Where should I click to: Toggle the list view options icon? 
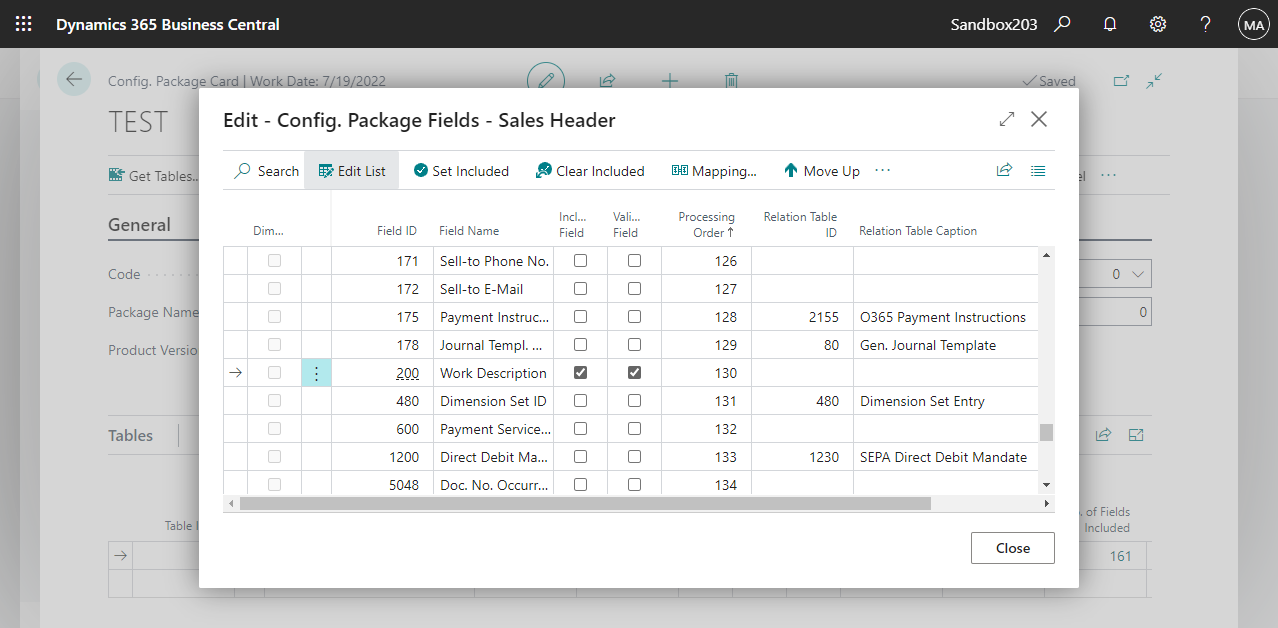pyautogui.click(x=1038, y=171)
